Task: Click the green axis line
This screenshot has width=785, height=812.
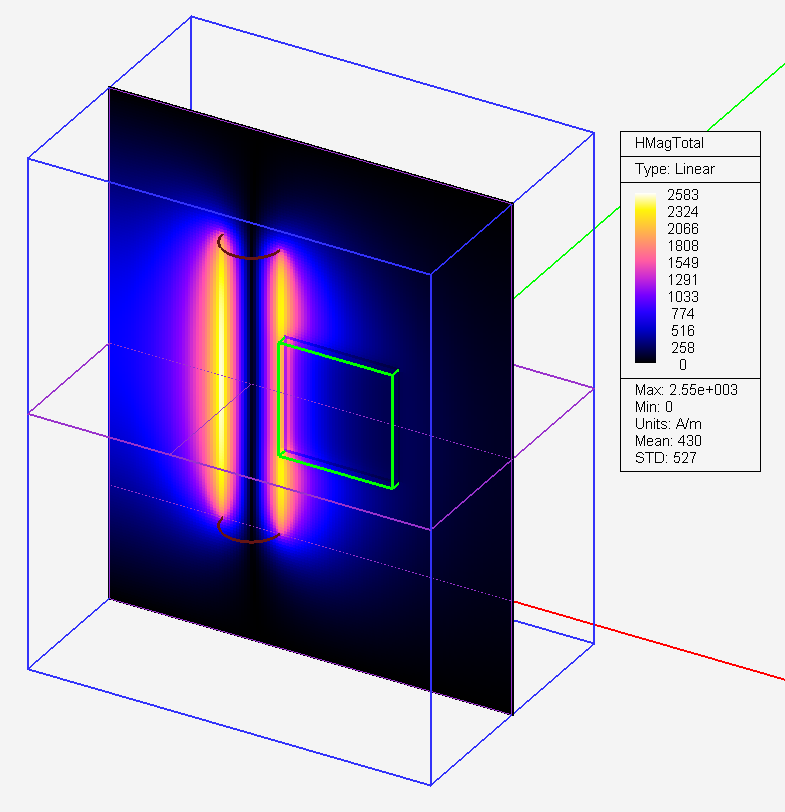Action: coord(650,174)
